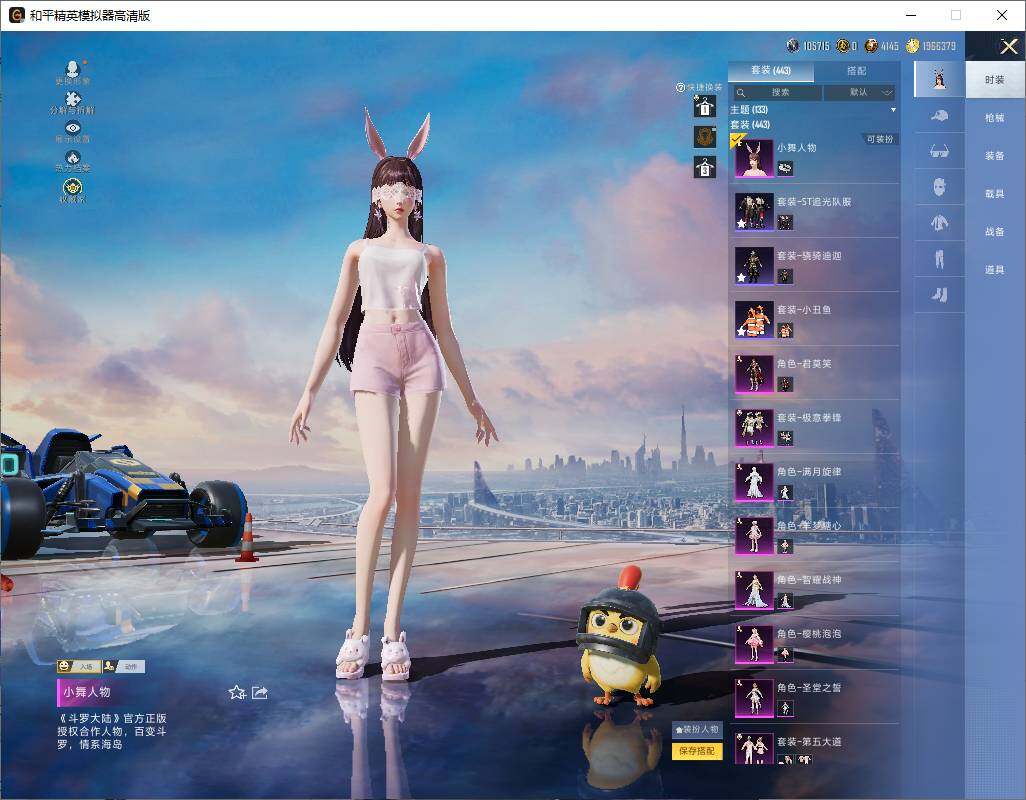Viewport: 1026px width, 800px height.
Task: Select the cap headwear category icon
Action: [939, 116]
